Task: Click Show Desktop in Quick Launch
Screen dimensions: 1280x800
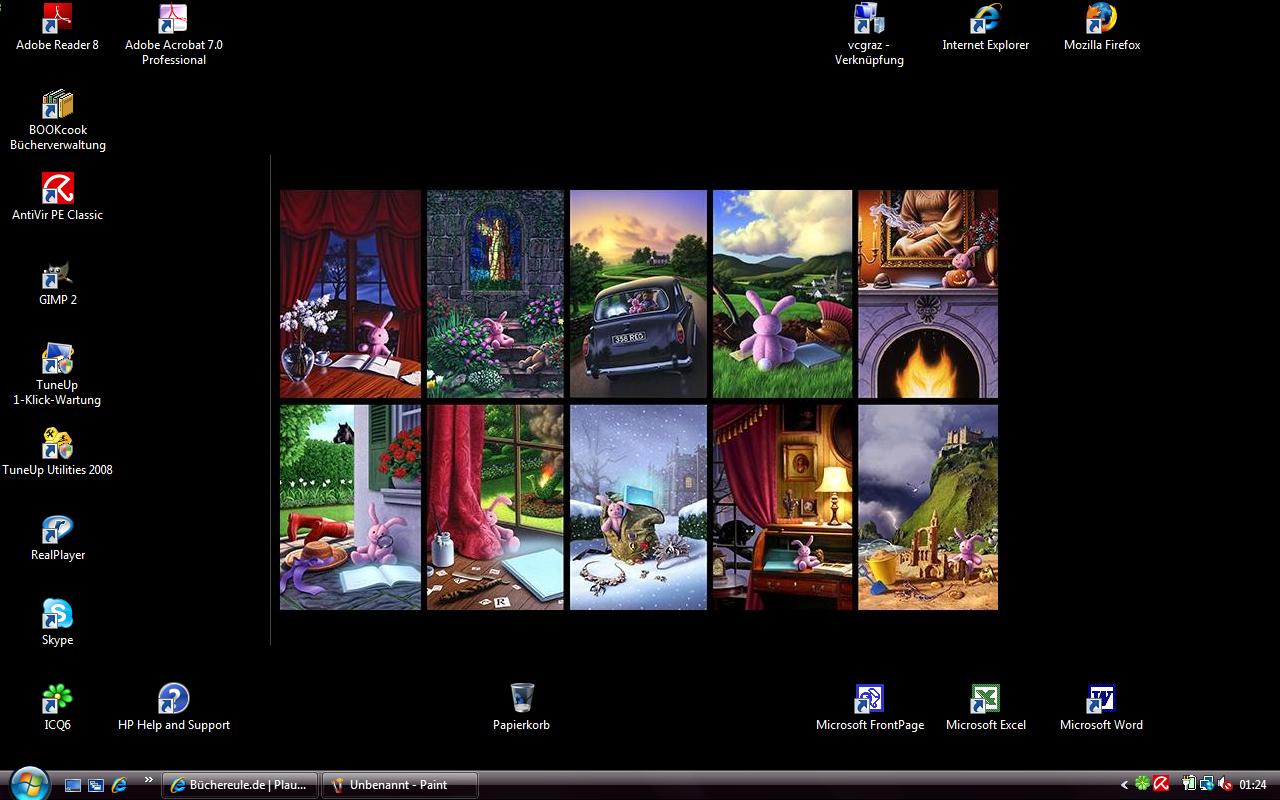Action: tap(73, 785)
